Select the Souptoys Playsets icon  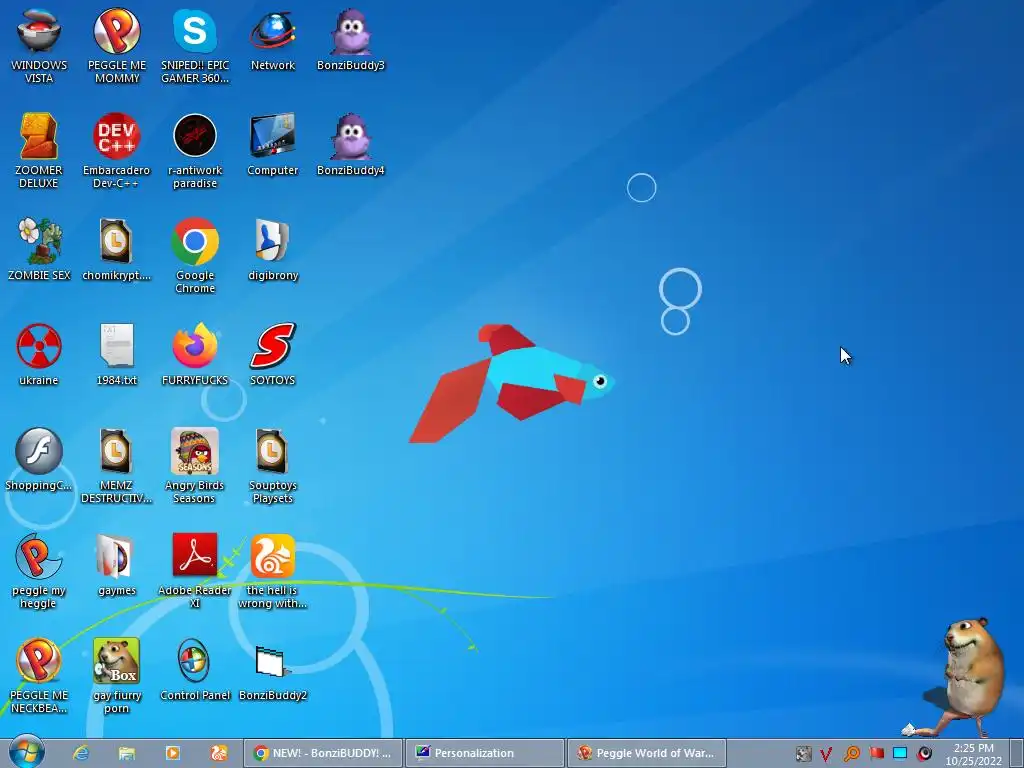pos(273,466)
